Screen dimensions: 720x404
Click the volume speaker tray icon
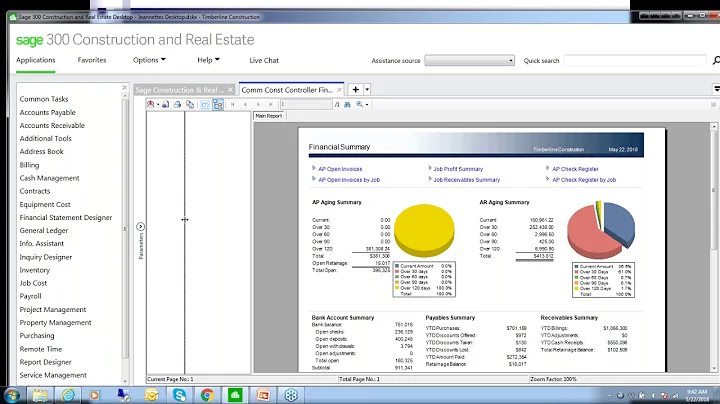click(653, 395)
